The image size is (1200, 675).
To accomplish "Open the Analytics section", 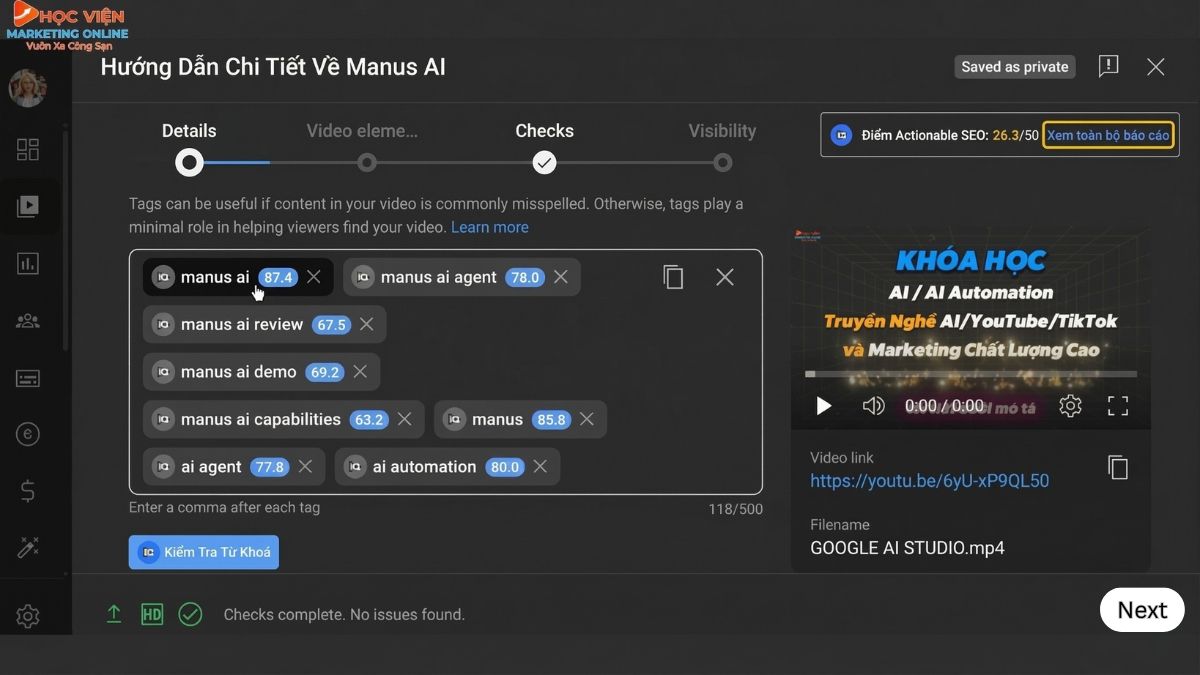I will tap(27, 263).
